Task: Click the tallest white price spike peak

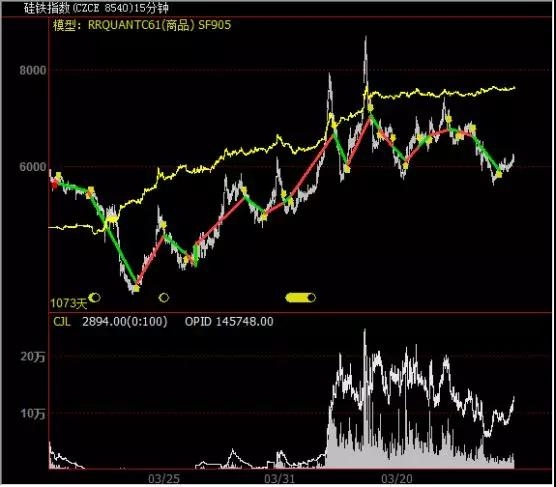Action: (365, 38)
